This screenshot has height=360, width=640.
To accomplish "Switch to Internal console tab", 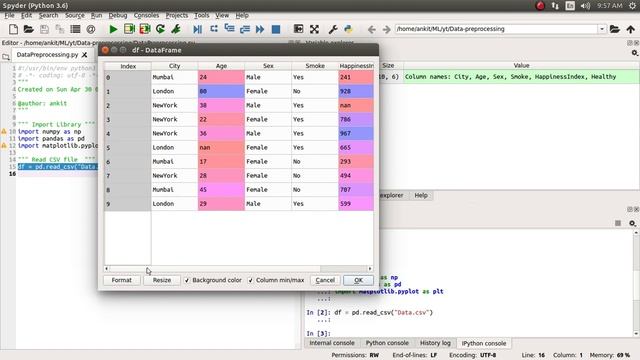I will coord(332,343).
